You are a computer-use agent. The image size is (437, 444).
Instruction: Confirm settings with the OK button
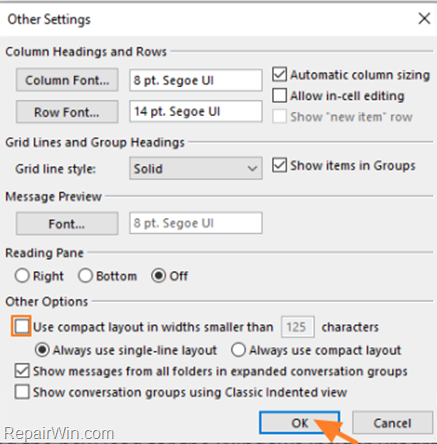pyautogui.click(x=299, y=423)
